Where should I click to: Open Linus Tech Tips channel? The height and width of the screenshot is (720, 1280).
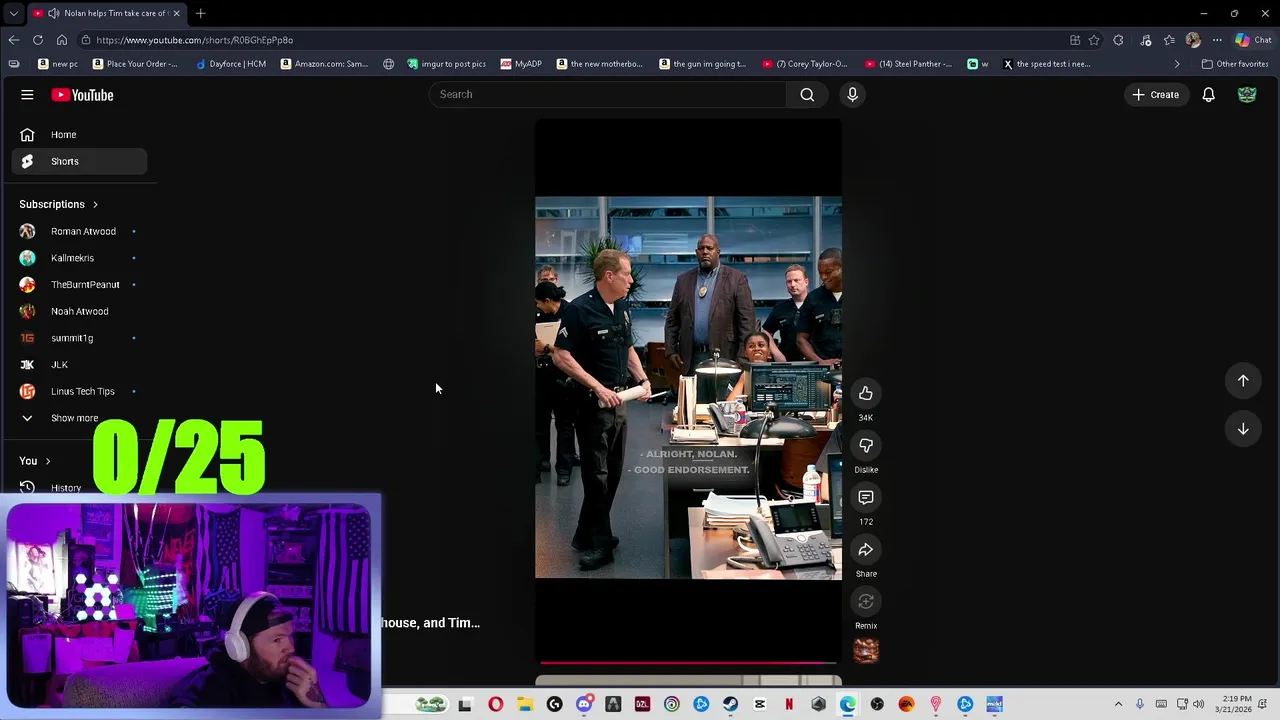tap(80, 391)
